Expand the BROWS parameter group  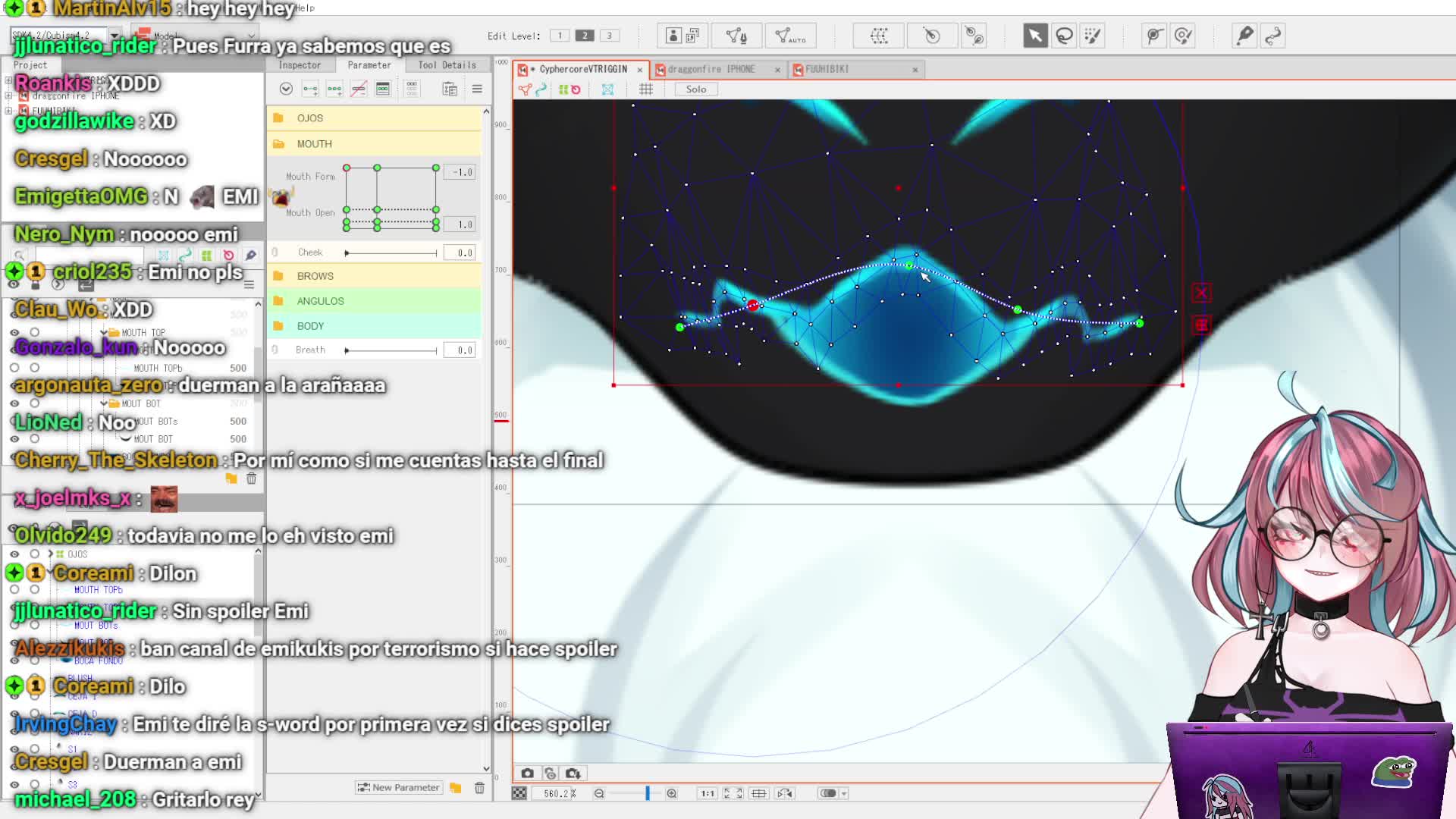click(278, 276)
